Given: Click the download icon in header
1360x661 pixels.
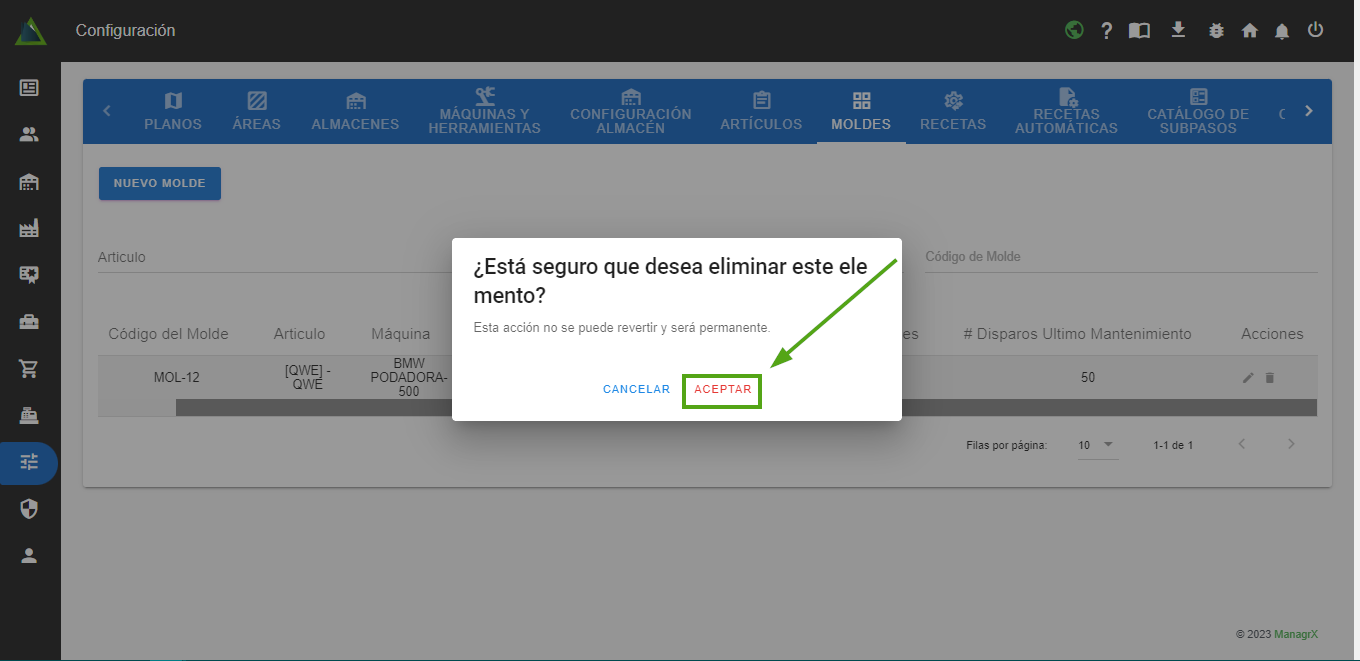Looking at the screenshot, I should pos(1178,30).
